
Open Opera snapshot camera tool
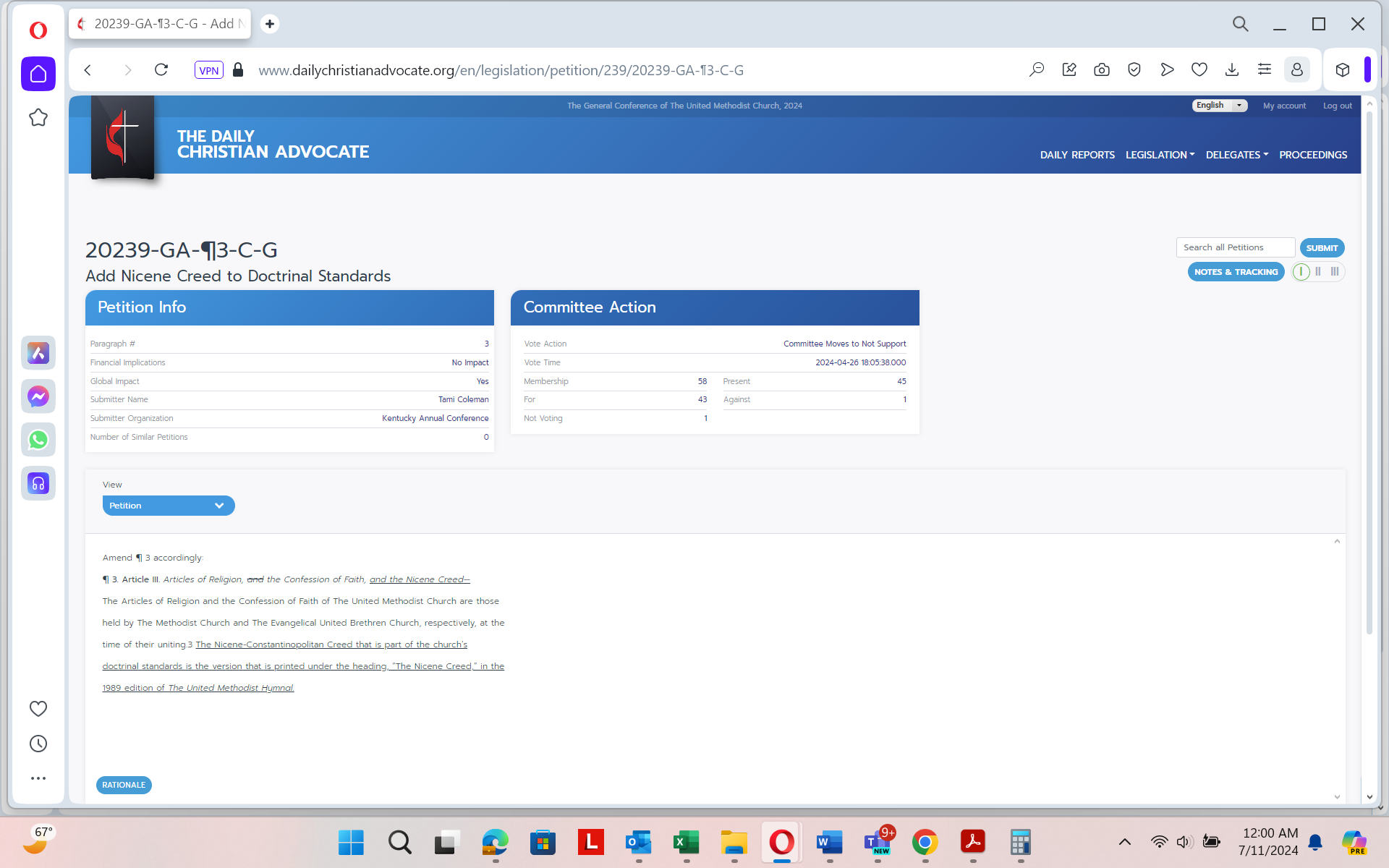[1101, 70]
